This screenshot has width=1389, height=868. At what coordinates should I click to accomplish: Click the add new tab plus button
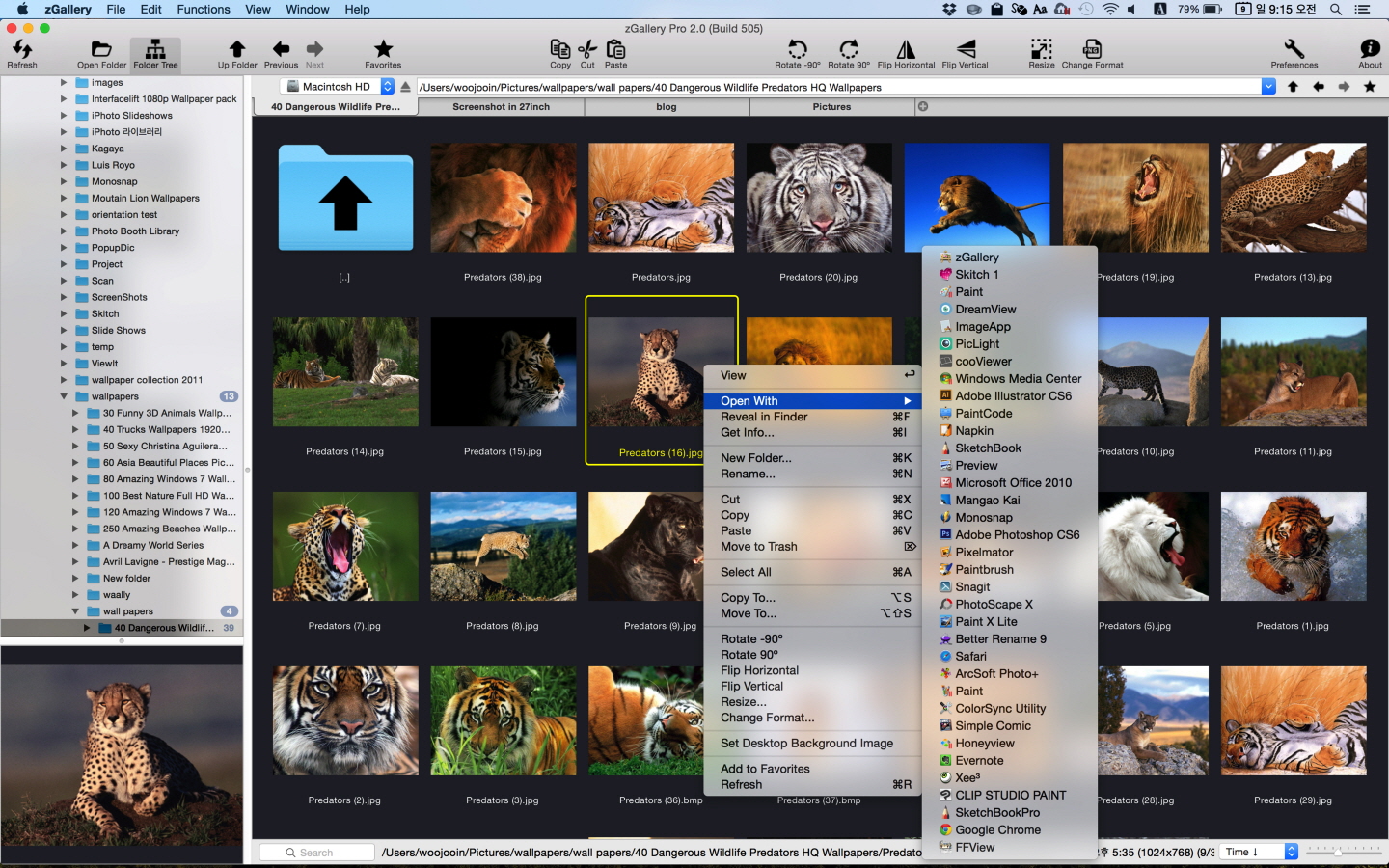[x=923, y=107]
